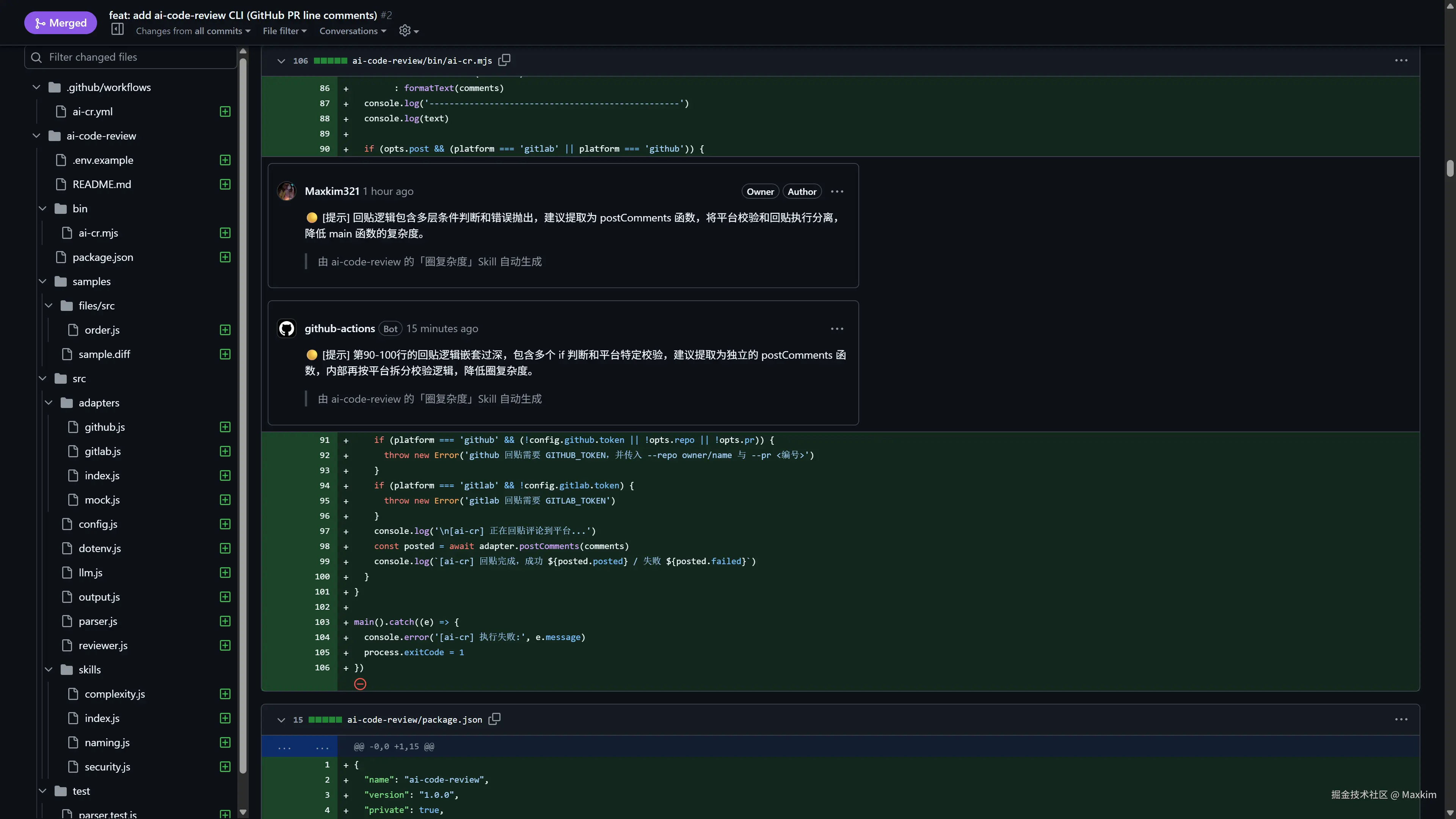1456x819 pixels.
Task: Toggle the file tree sidebar icon
Action: pyautogui.click(x=118, y=30)
